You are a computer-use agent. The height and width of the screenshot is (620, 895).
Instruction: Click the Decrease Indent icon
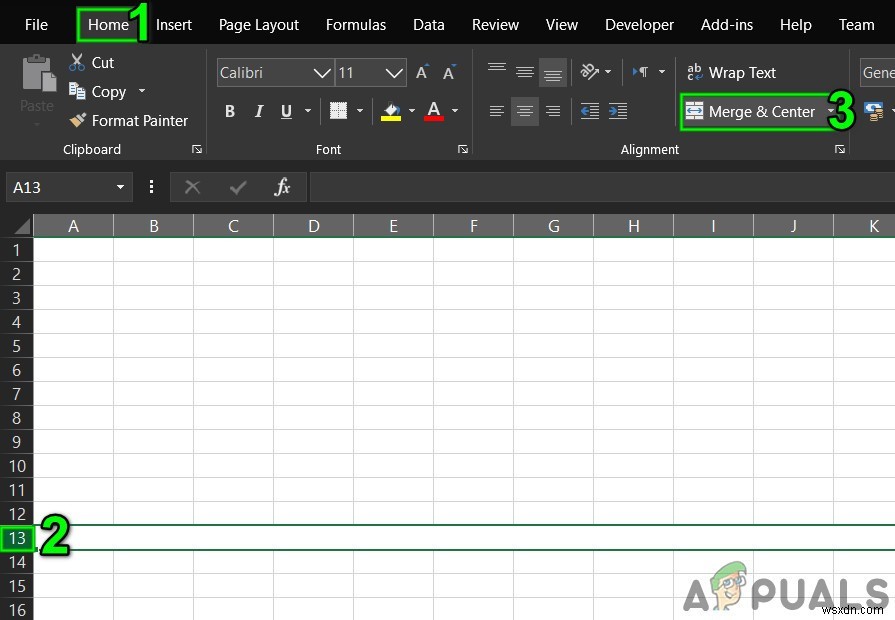coord(589,111)
